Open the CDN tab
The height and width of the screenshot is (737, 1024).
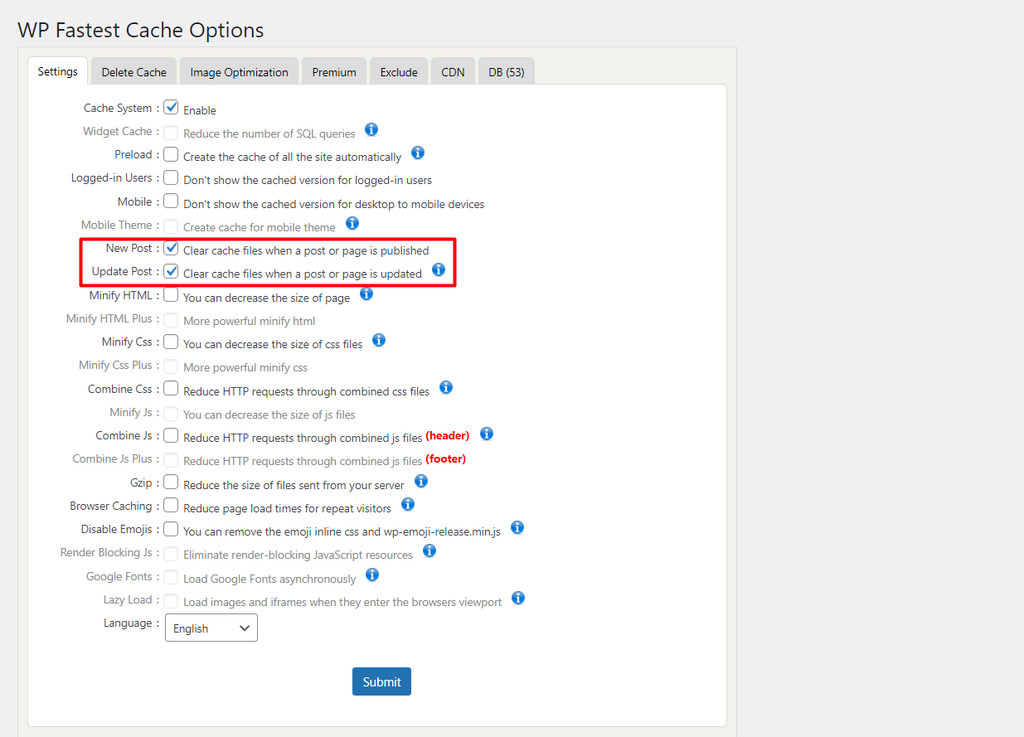point(452,71)
